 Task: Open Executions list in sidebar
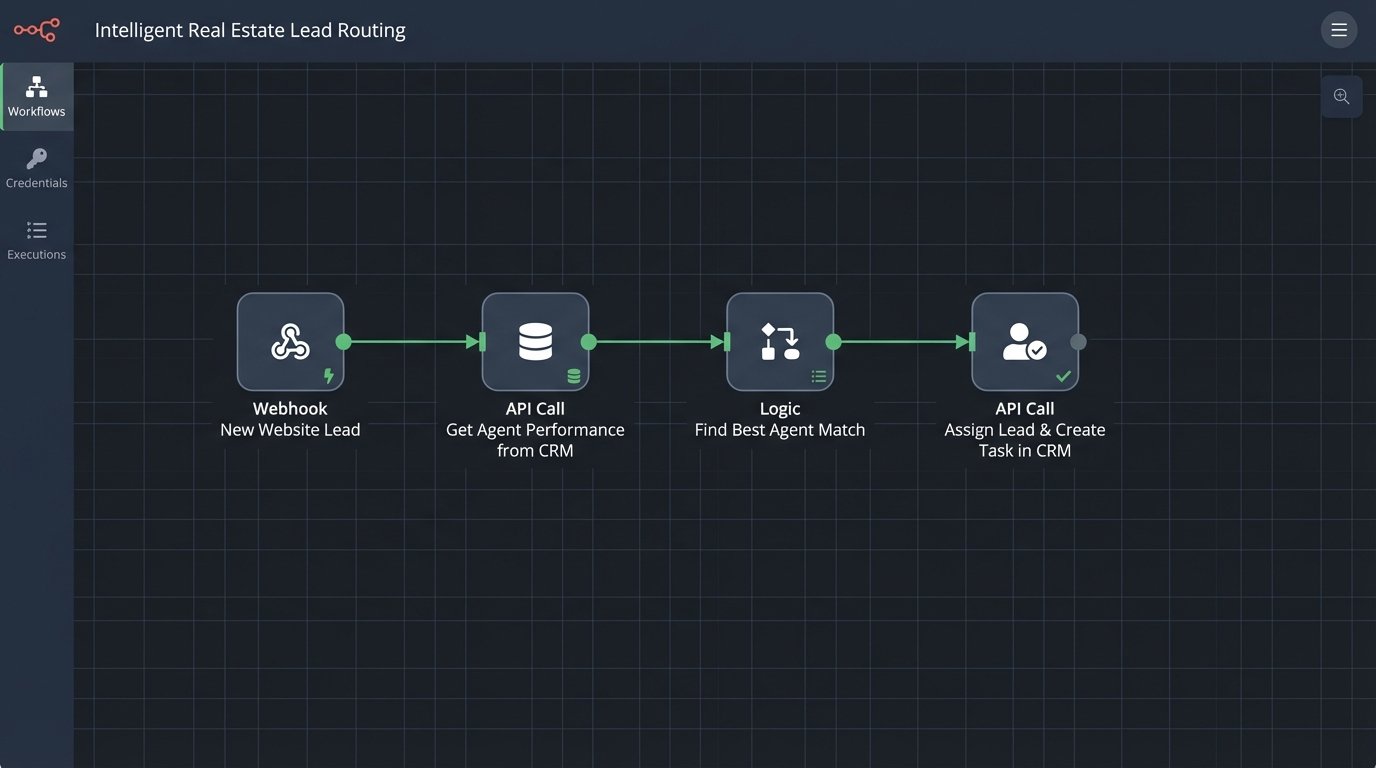[x=37, y=240]
